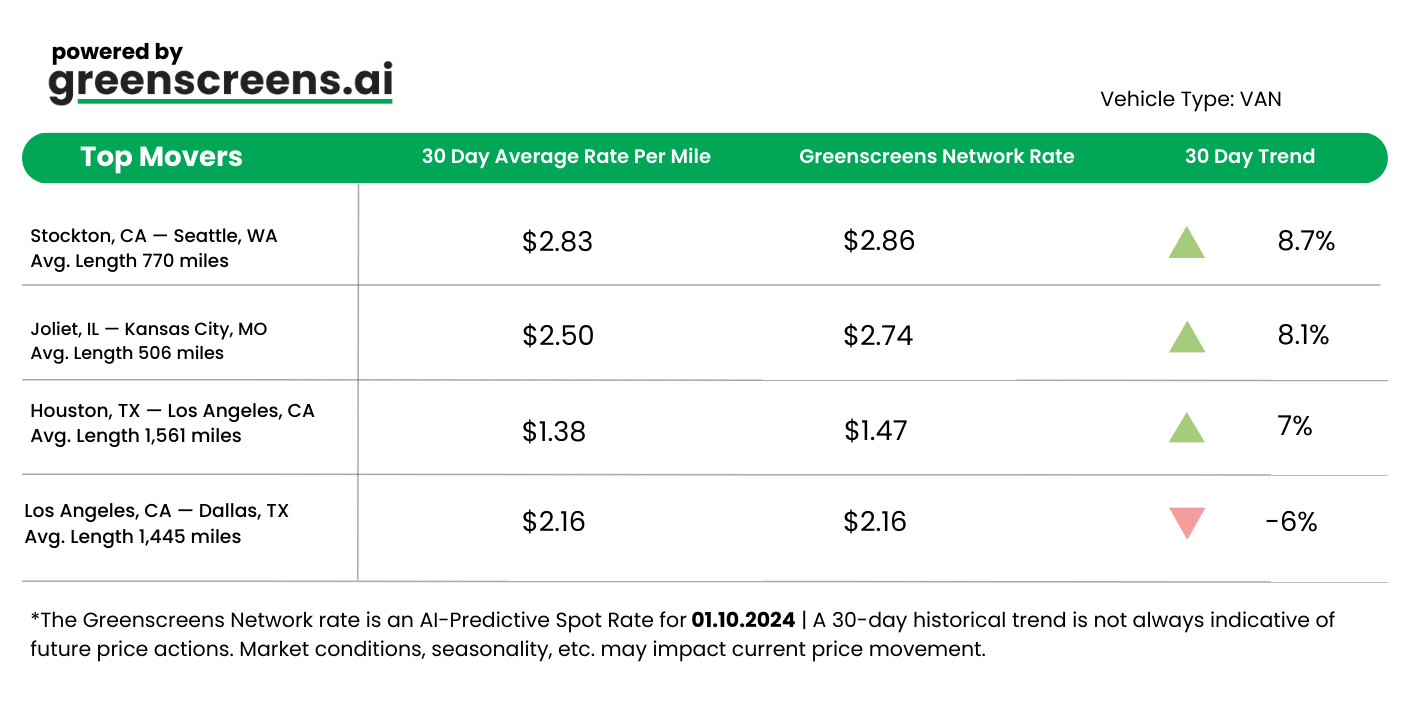Click the Greenscreens Network Rate column header
This screenshot has width=1413, height=708.
[x=936, y=157]
